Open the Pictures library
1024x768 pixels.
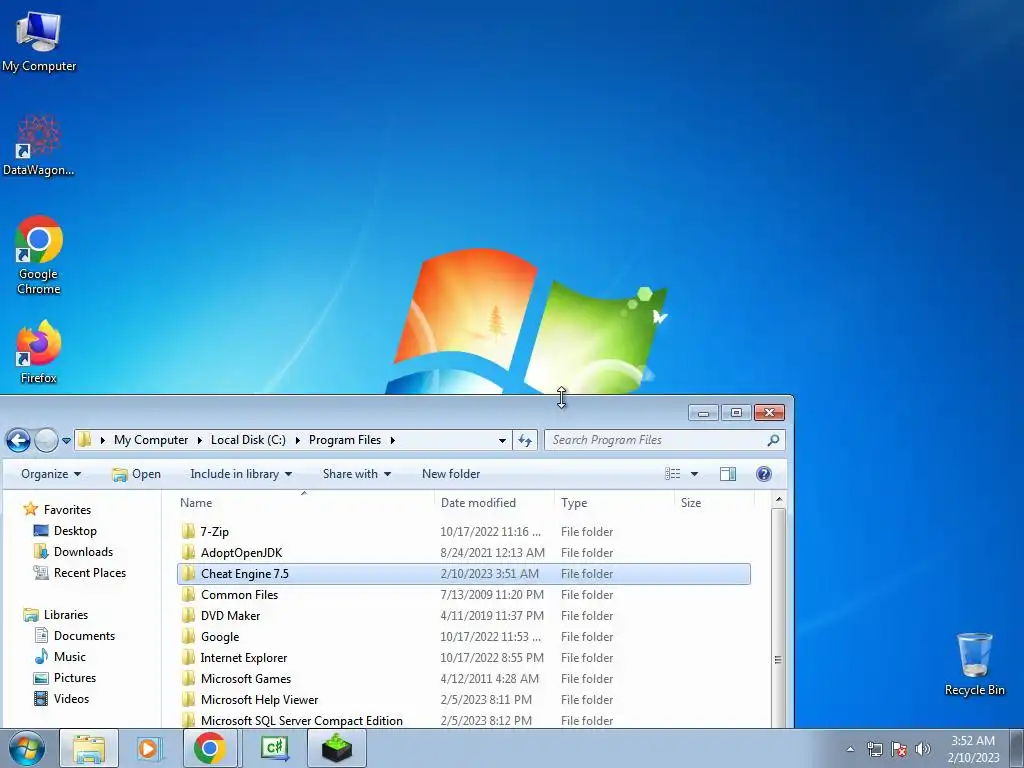point(65,678)
